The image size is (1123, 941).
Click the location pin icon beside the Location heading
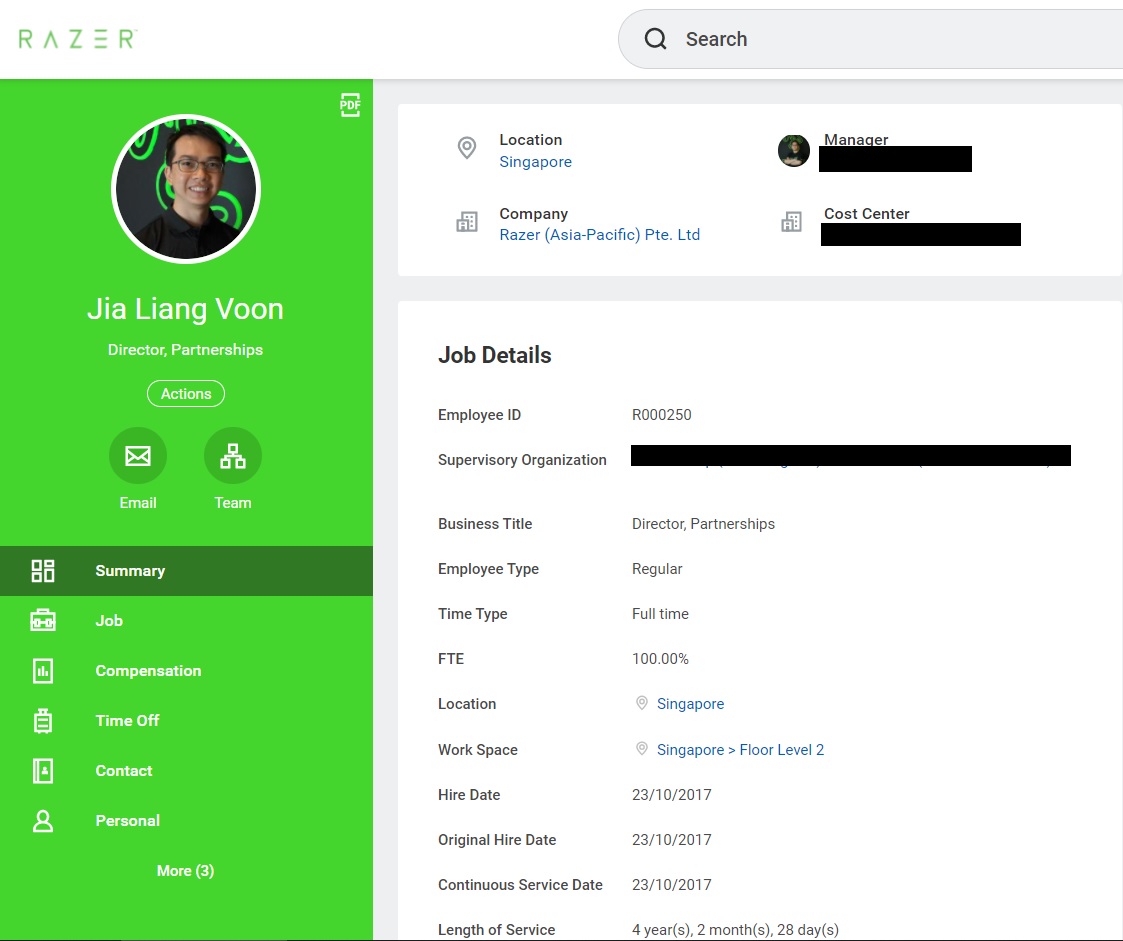[467, 148]
